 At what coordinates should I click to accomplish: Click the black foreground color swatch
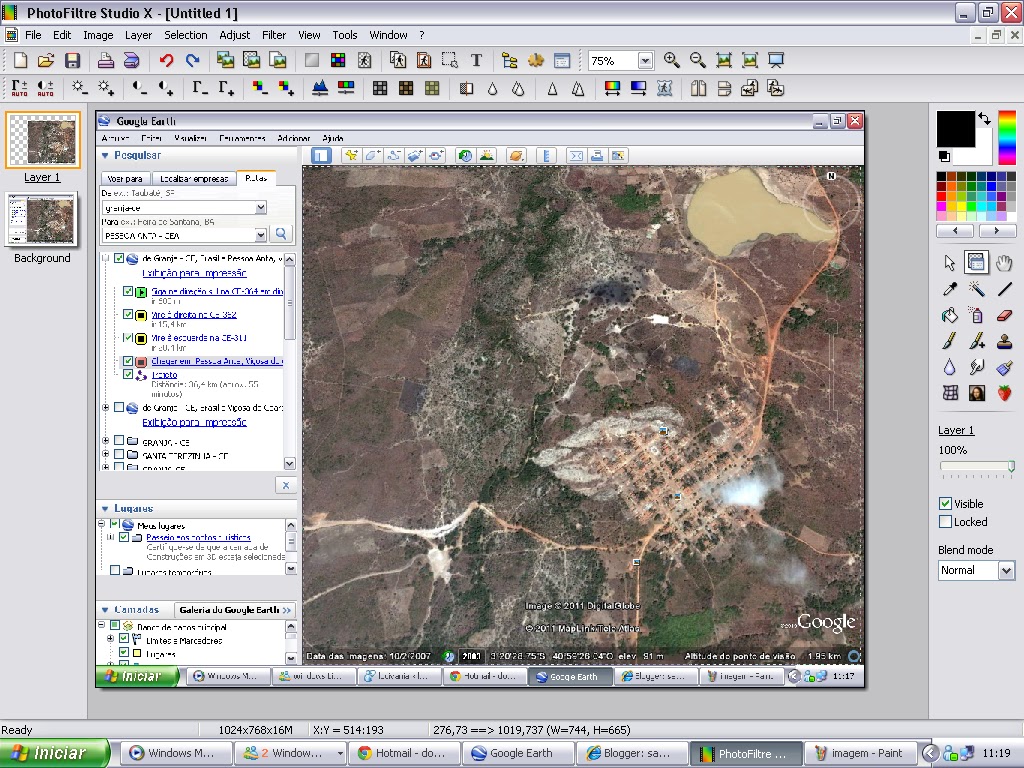pyautogui.click(x=955, y=129)
